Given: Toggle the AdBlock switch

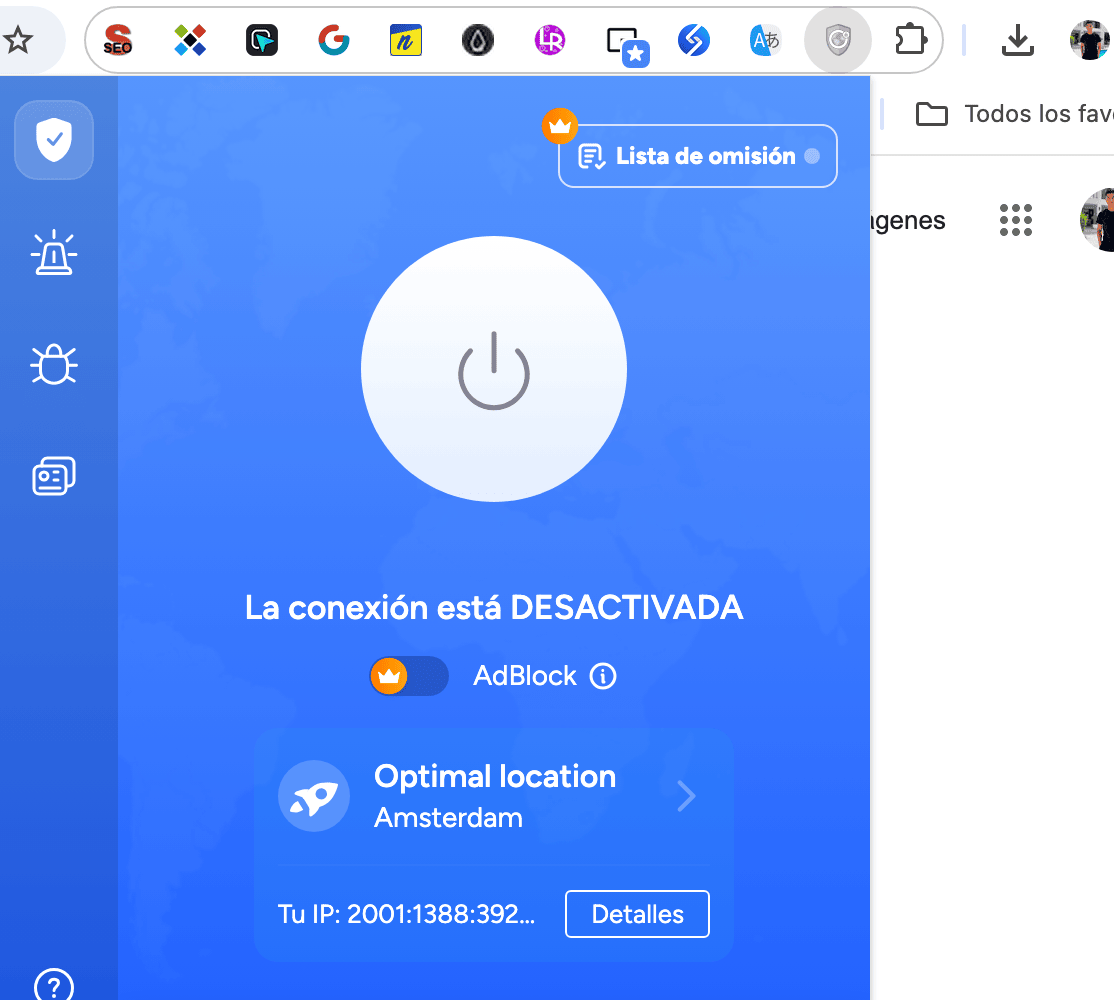Looking at the screenshot, I should tap(408, 676).
